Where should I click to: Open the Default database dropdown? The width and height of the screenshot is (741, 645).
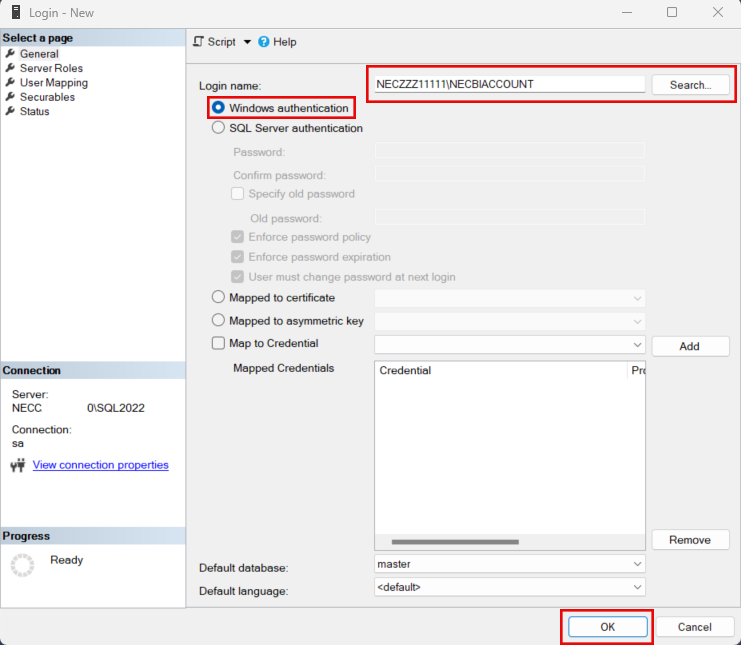coord(637,564)
